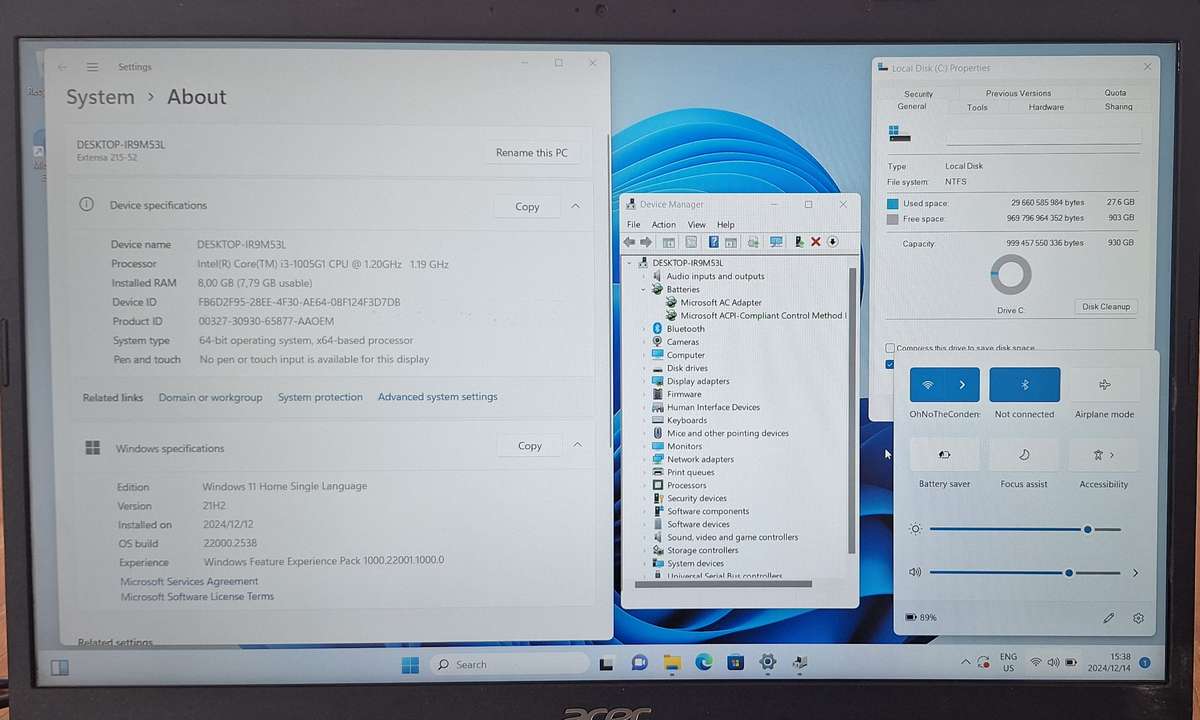This screenshot has height=720, width=1200.
Task: Click the pencil edit quick settings icon
Action: click(1108, 618)
